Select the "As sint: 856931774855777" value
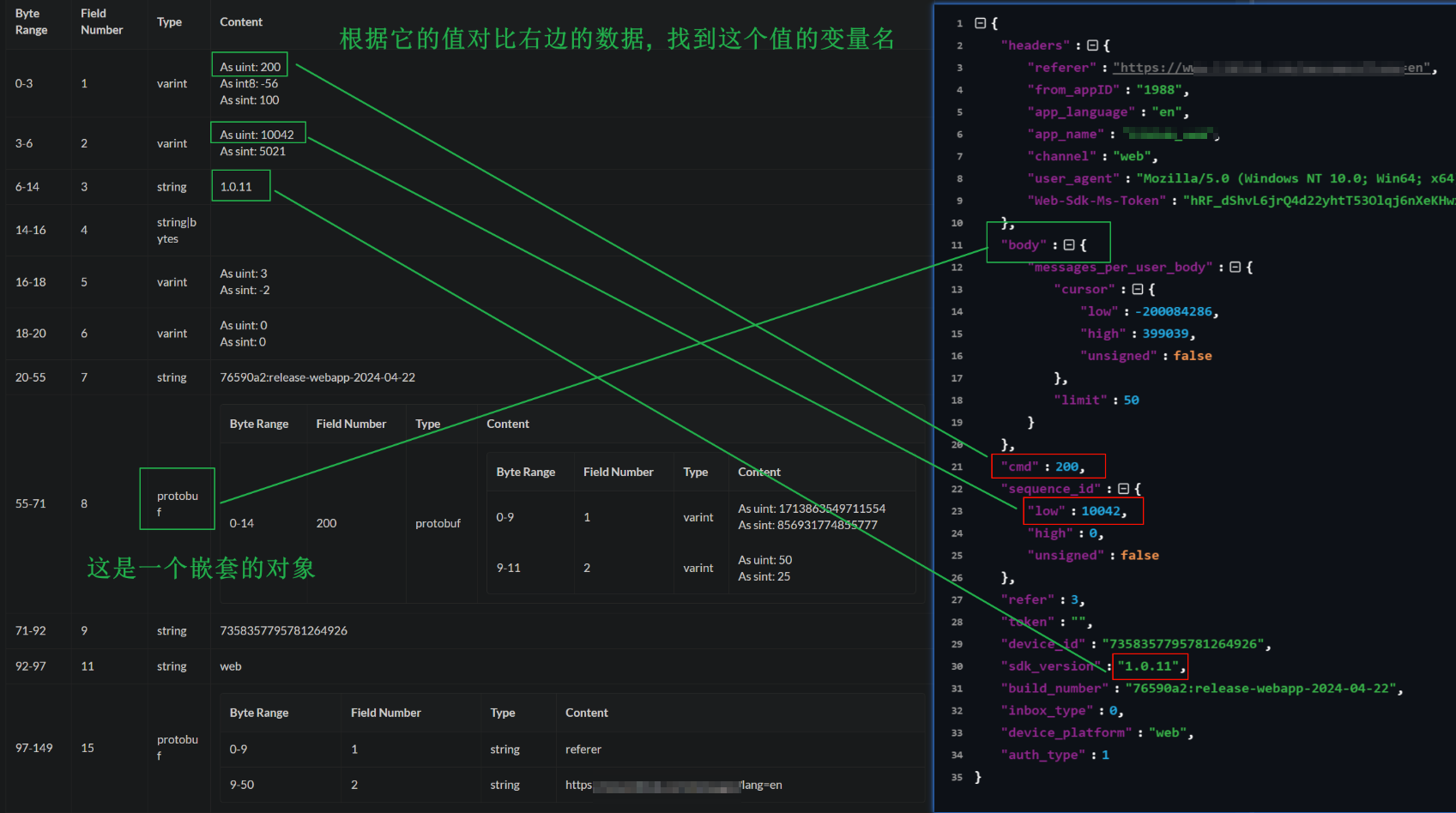 (x=807, y=525)
